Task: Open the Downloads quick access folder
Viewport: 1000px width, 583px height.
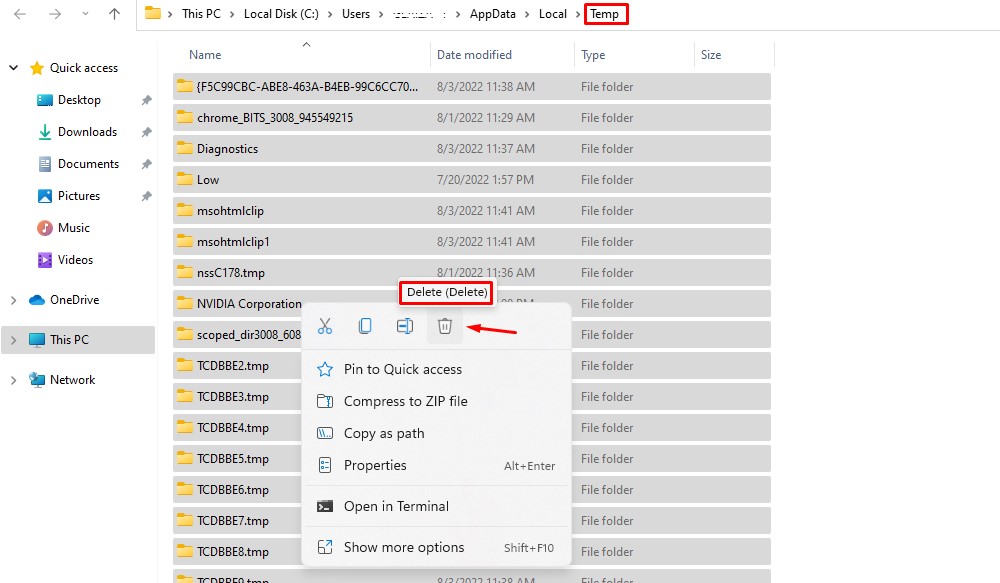Action: click(87, 132)
